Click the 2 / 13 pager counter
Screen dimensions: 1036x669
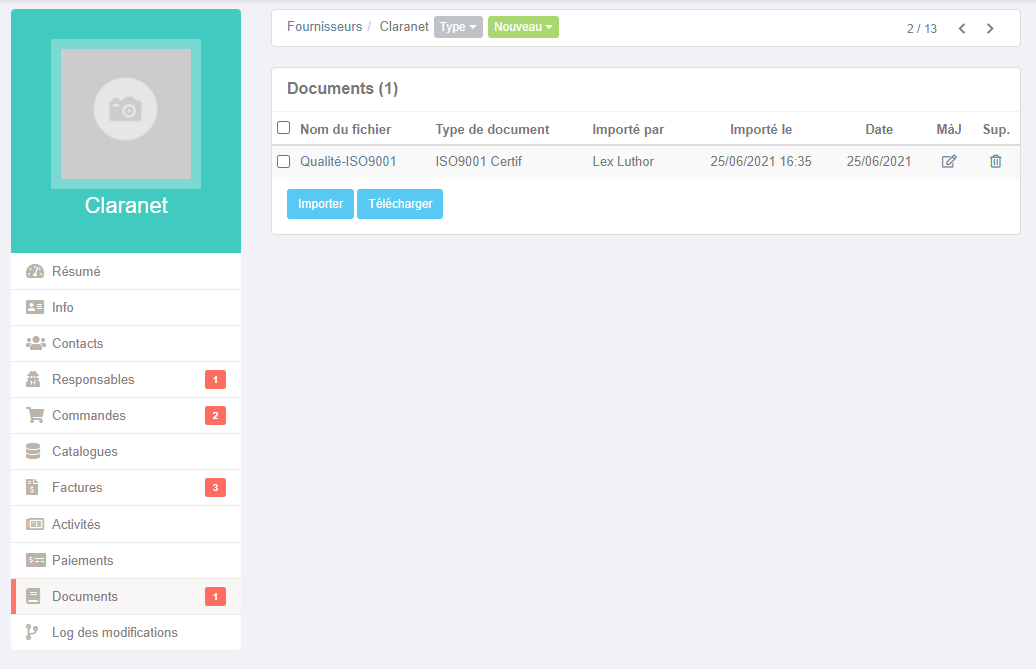tap(922, 28)
